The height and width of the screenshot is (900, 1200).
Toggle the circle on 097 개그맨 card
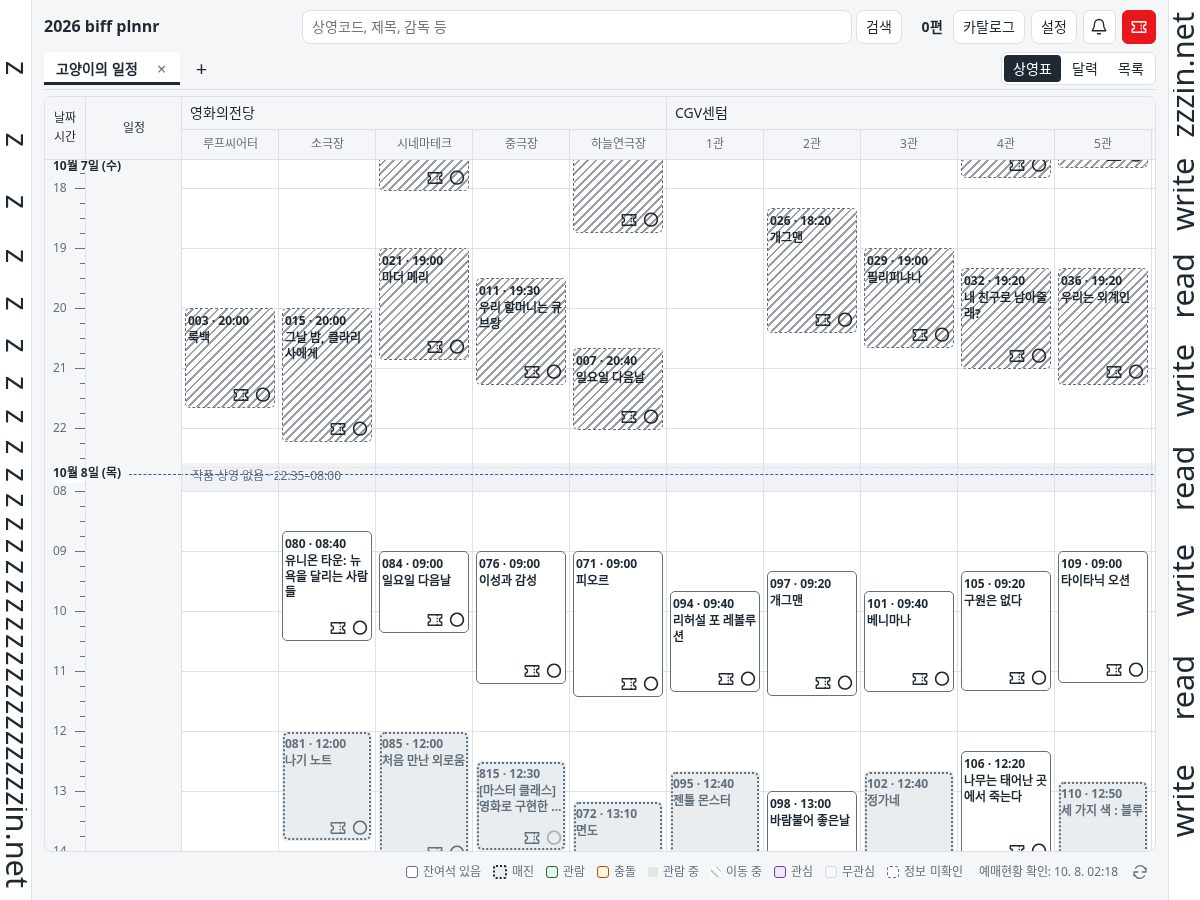pyautogui.click(x=845, y=683)
